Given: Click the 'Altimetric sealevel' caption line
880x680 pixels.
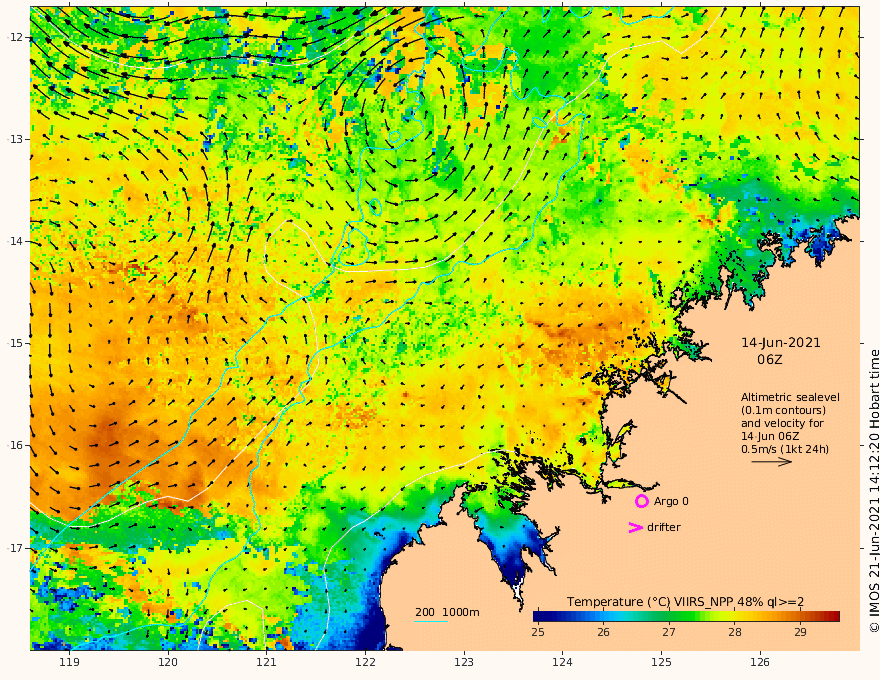Looking at the screenshot, I should [790, 397].
